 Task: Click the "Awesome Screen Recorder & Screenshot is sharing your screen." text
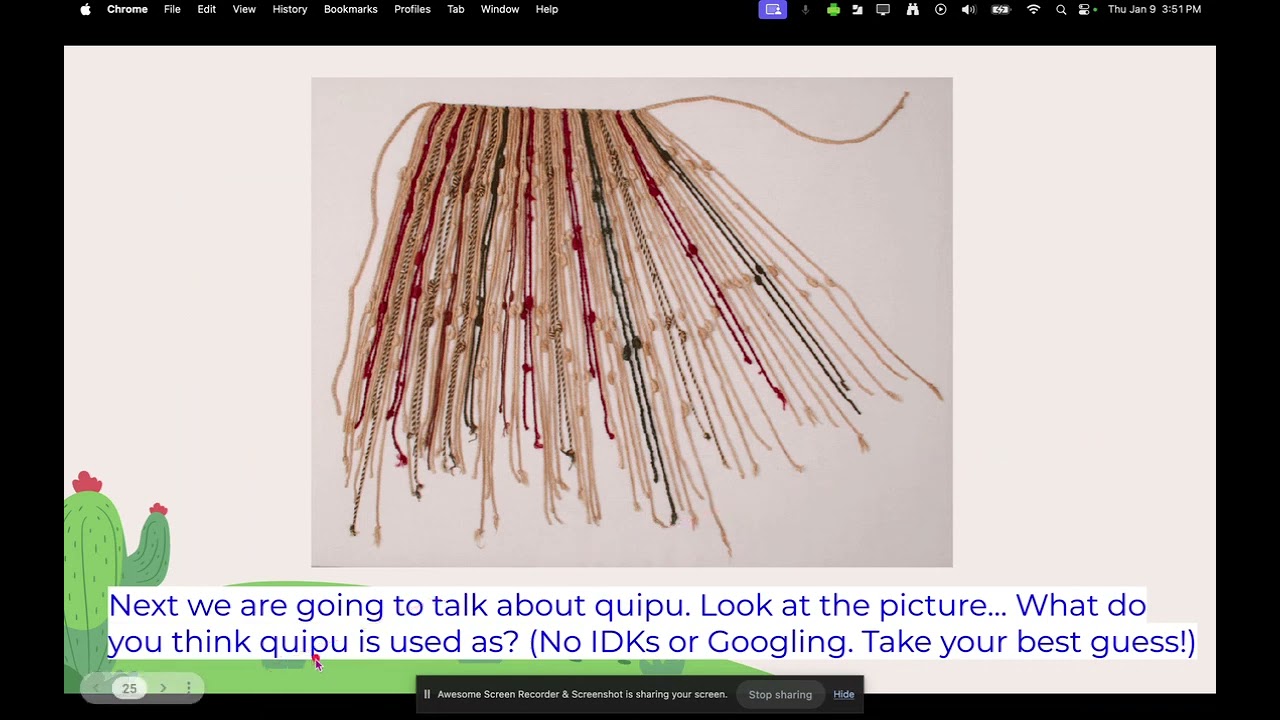tap(582, 694)
